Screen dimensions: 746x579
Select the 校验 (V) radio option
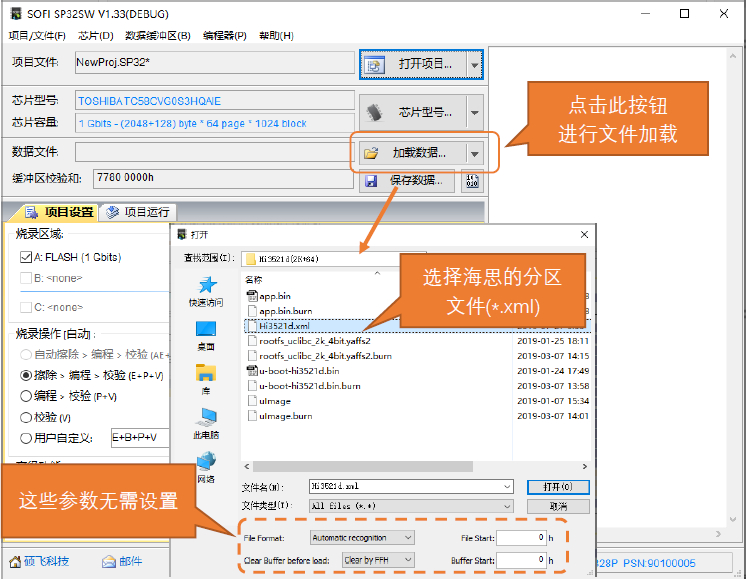coord(27,417)
